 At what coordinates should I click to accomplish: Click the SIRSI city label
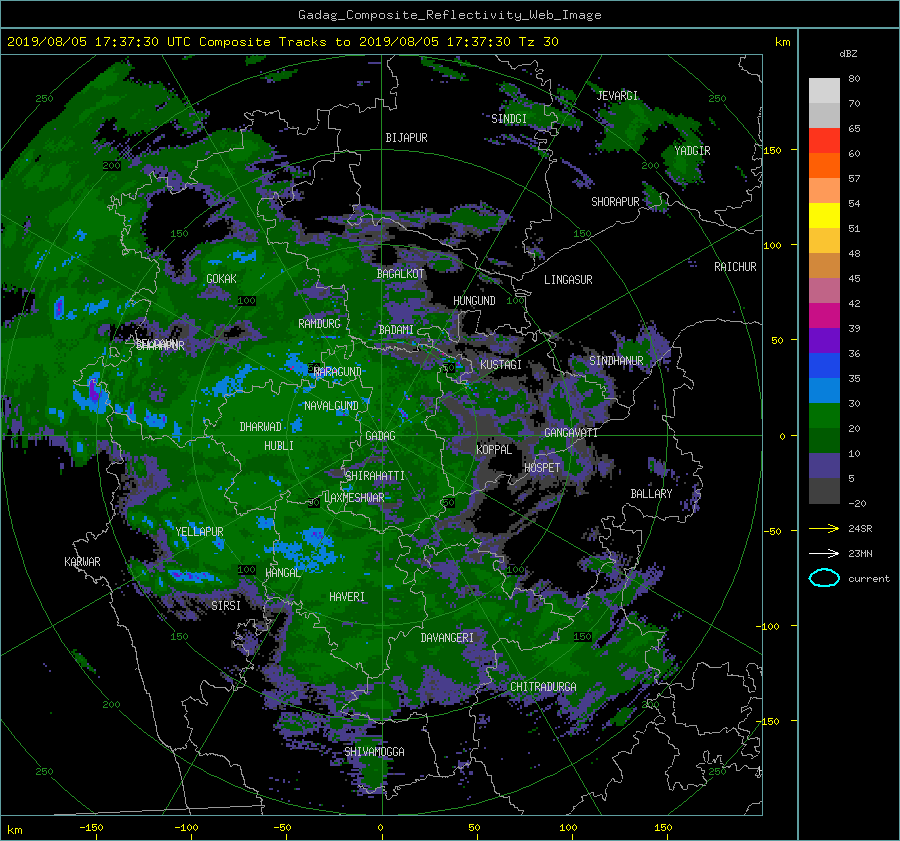point(226,606)
